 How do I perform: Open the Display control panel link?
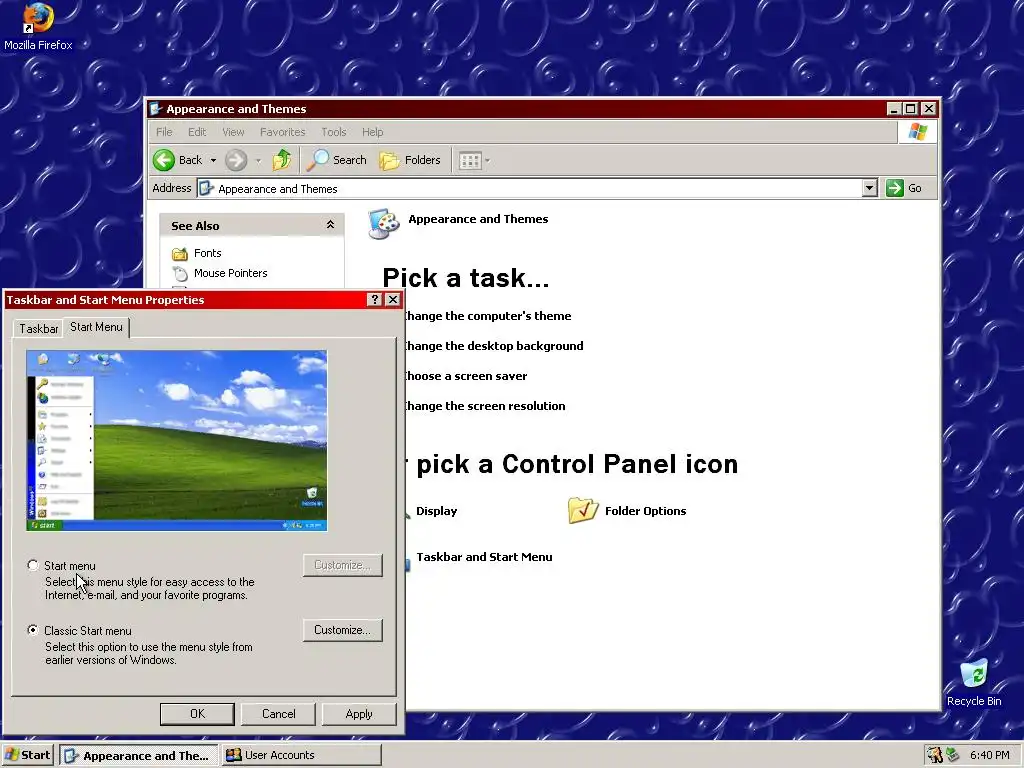pyautogui.click(x=436, y=511)
